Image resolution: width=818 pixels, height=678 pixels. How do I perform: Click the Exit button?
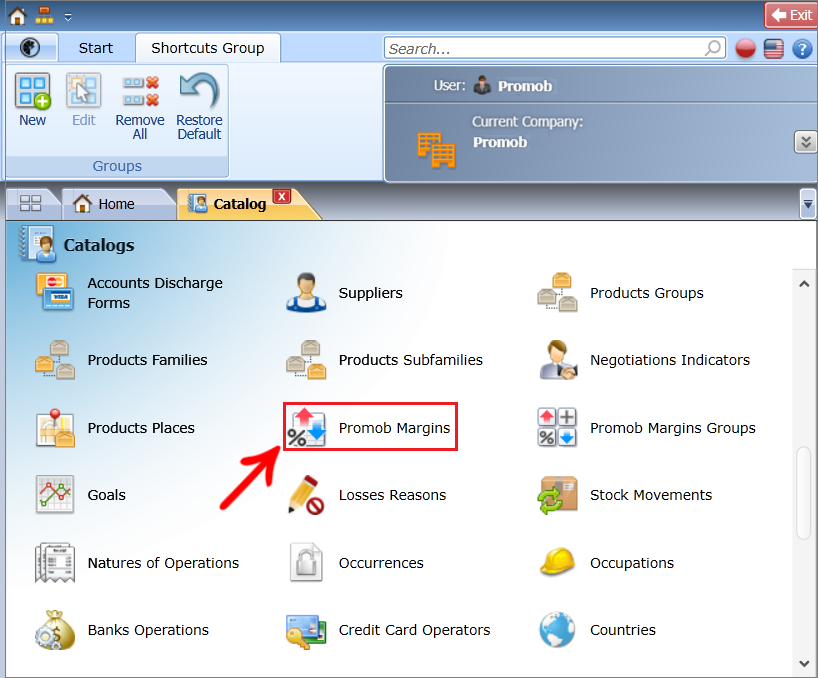[x=791, y=15]
